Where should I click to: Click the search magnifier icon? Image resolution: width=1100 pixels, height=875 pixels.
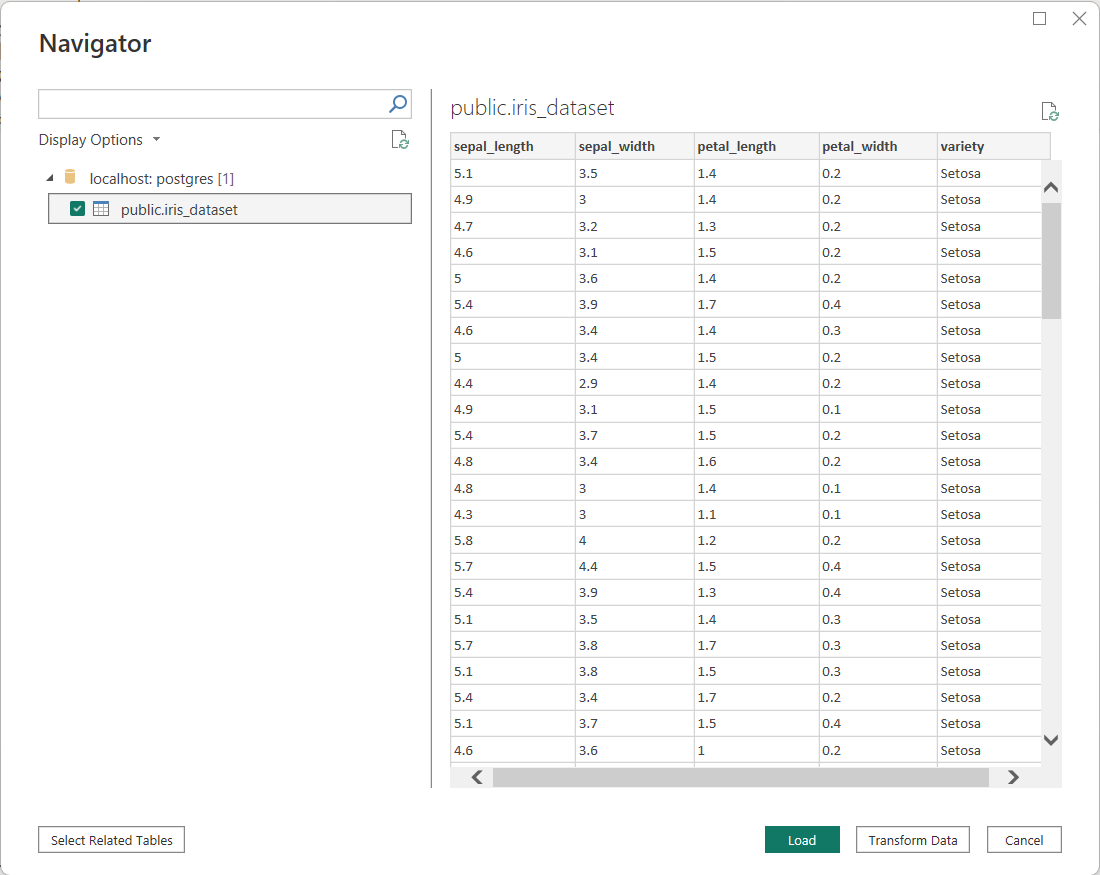(x=398, y=104)
